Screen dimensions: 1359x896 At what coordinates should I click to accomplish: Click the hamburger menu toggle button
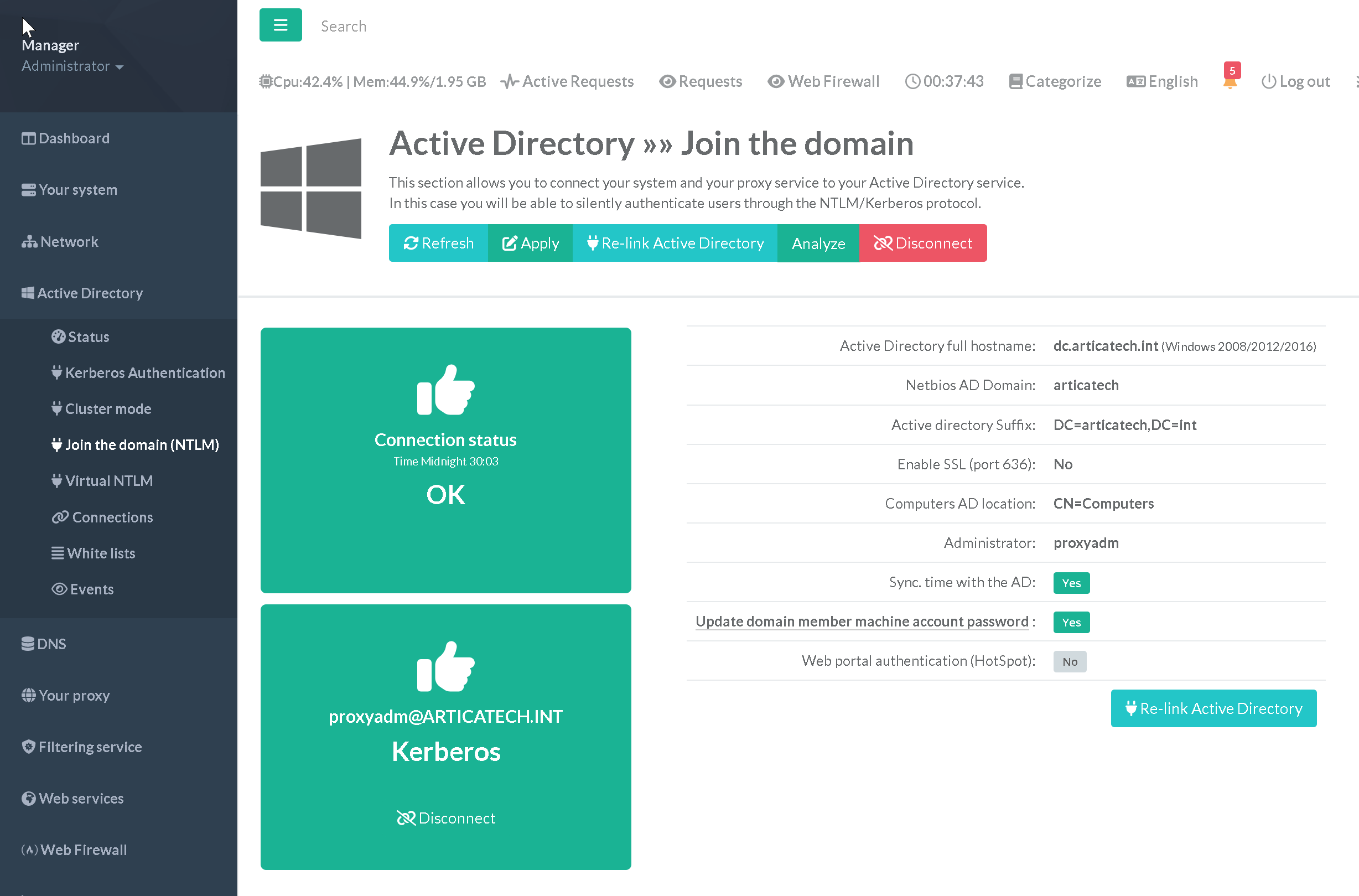[280, 25]
